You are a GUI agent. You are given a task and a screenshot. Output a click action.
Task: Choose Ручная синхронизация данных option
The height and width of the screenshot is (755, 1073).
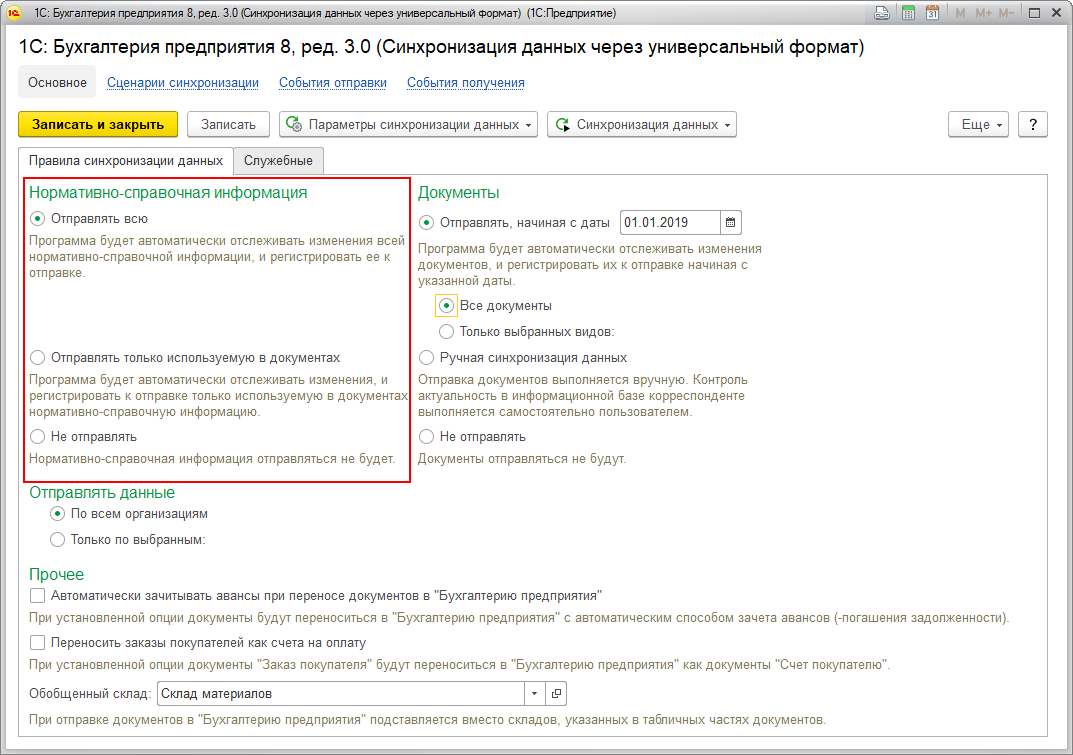(x=426, y=357)
